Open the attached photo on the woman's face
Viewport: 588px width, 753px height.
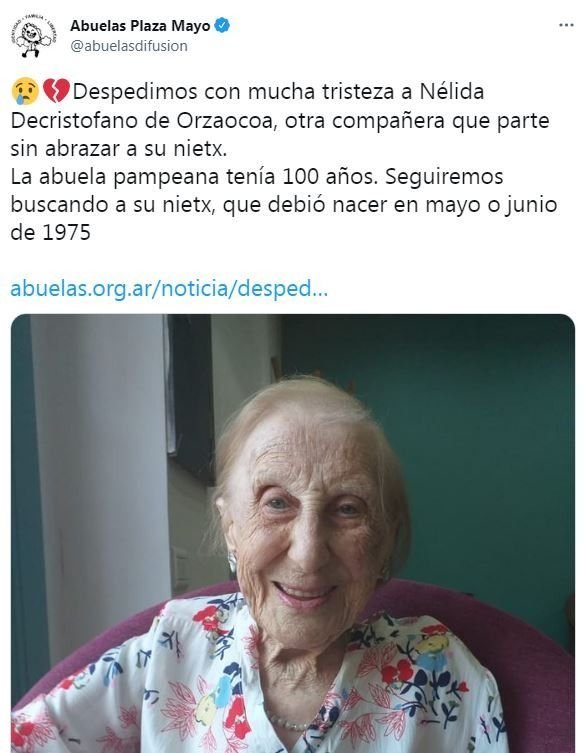click(307, 519)
